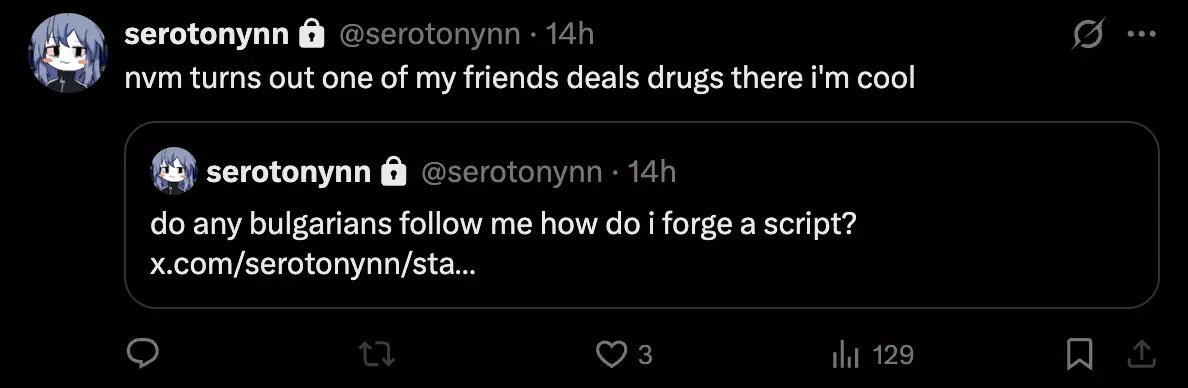Open view analytics bar chart icon
The width and height of the screenshot is (1188, 388).
[845, 355]
